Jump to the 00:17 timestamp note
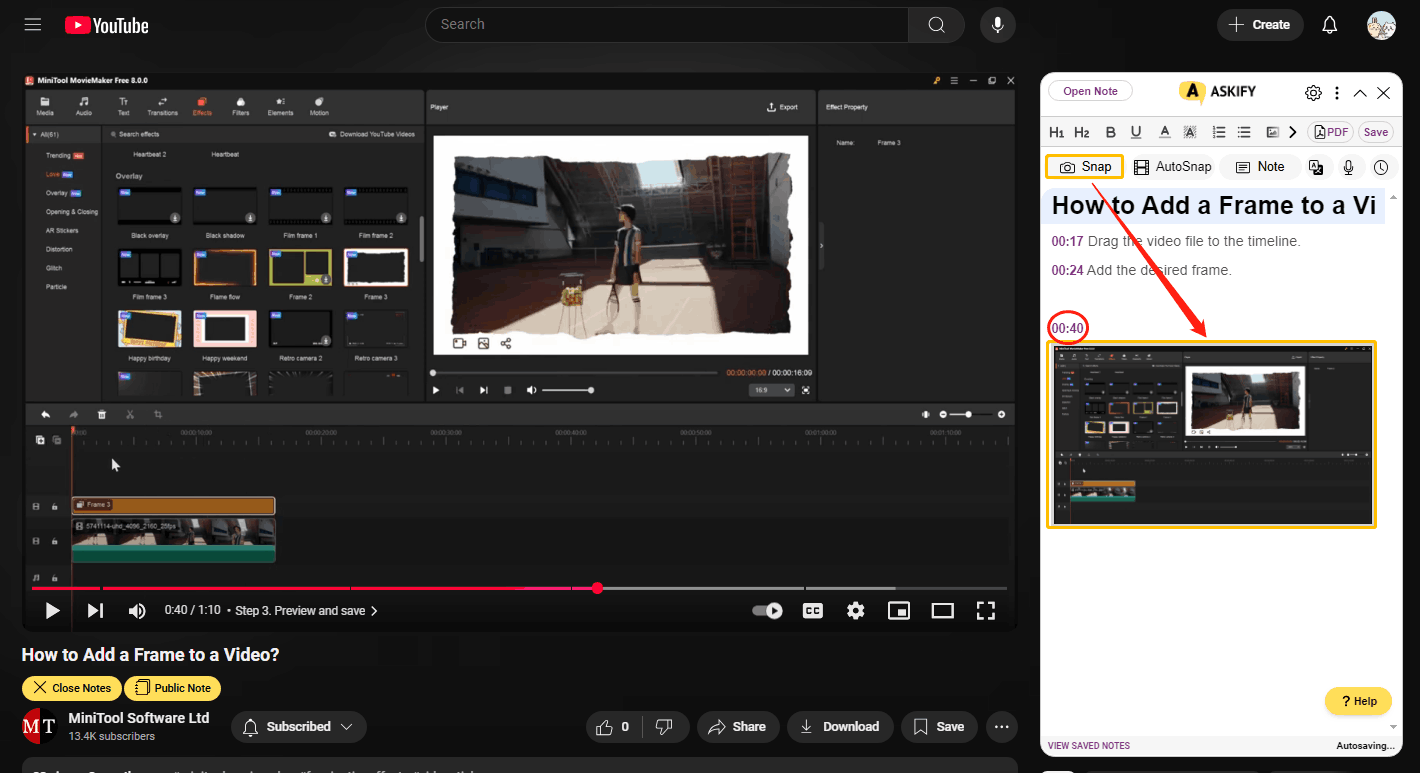 [1067, 241]
